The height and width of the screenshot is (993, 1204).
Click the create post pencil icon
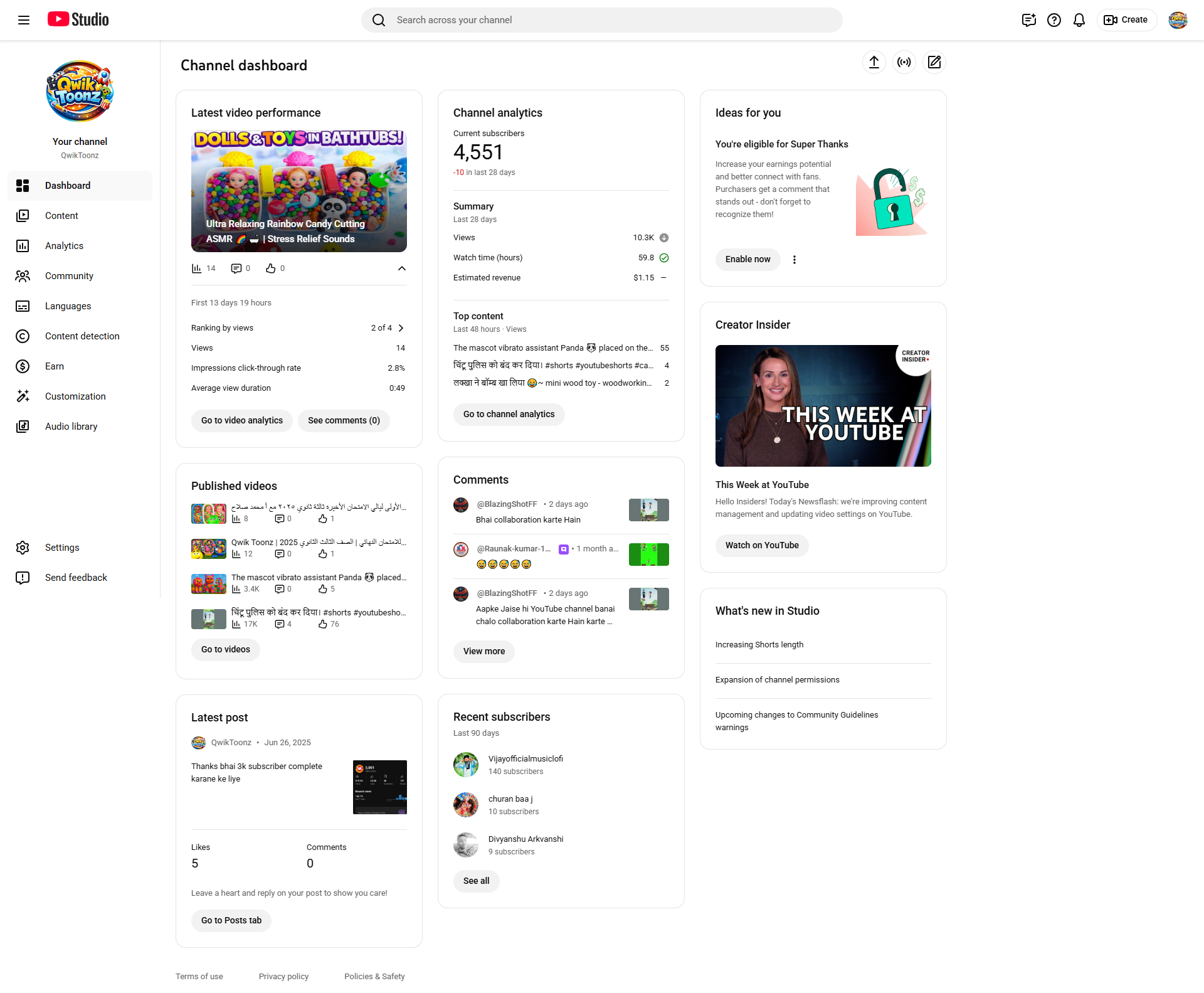click(934, 62)
